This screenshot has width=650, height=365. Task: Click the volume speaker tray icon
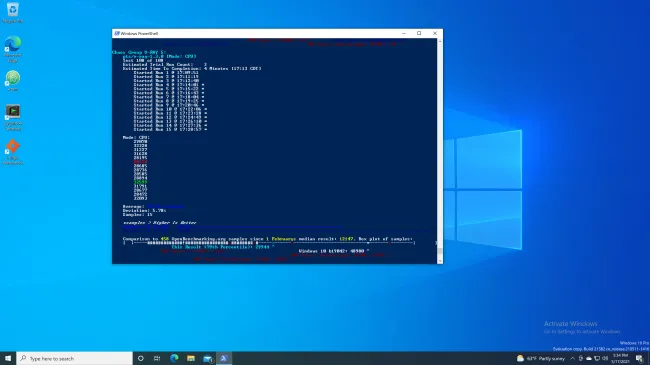pyautogui.click(x=605, y=358)
